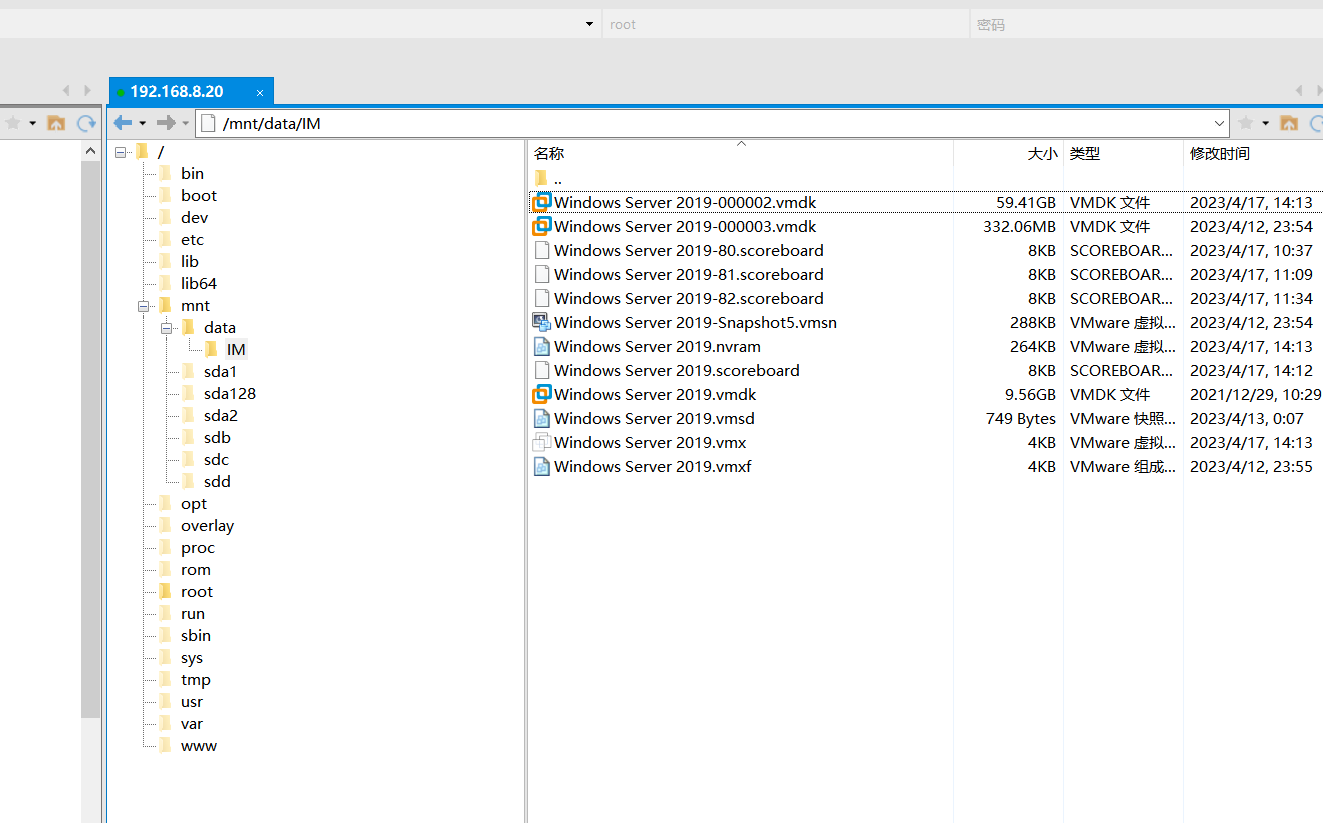
Task: Click the /mnt/data/IM path field
Action: tap(712, 123)
